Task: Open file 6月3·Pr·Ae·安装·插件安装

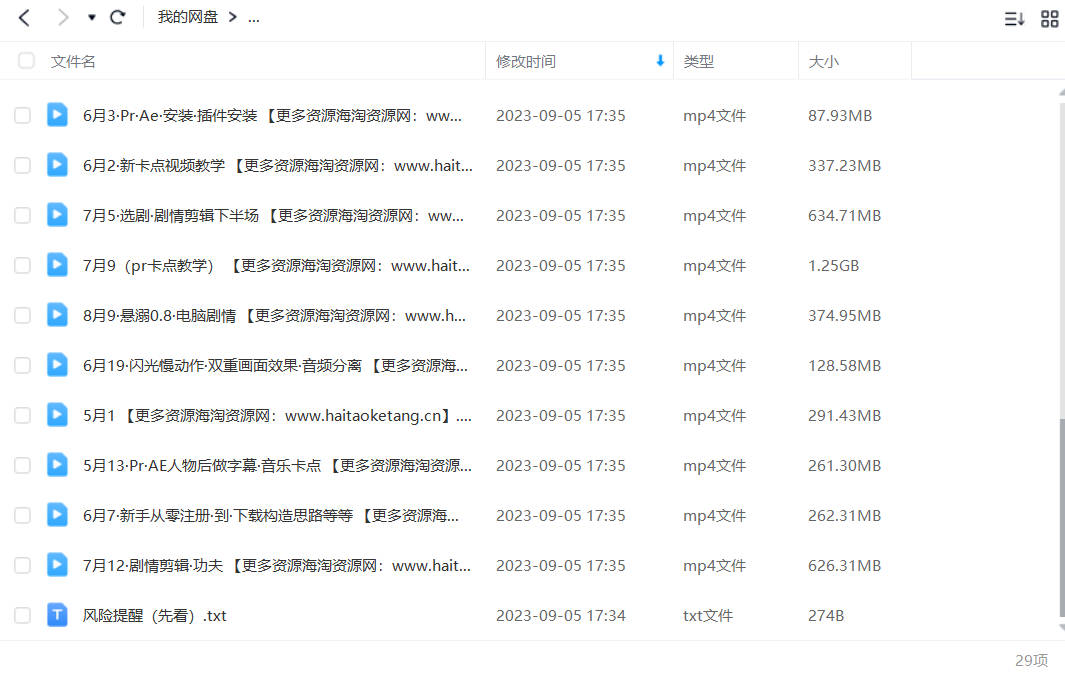Action: (x=272, y=116)
